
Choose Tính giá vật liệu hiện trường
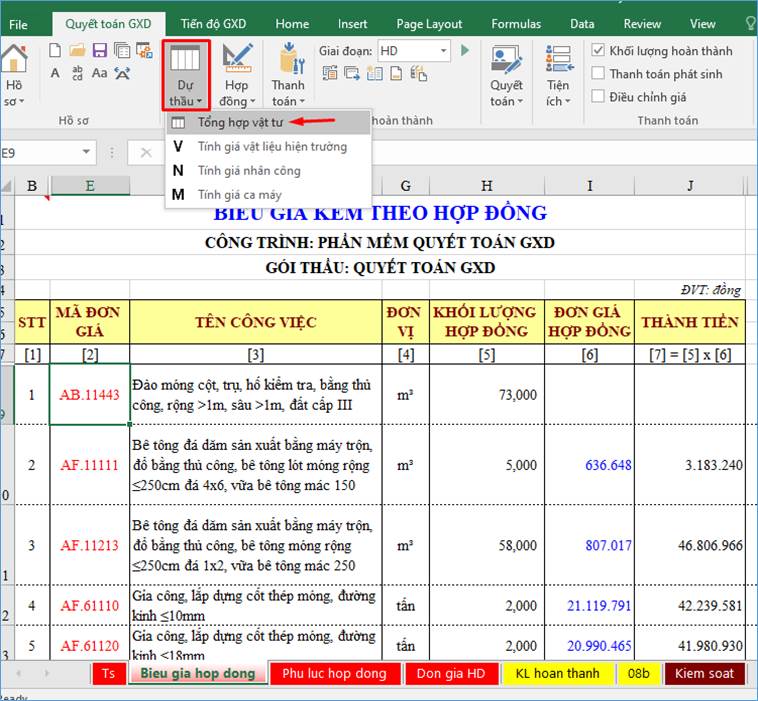271,147
